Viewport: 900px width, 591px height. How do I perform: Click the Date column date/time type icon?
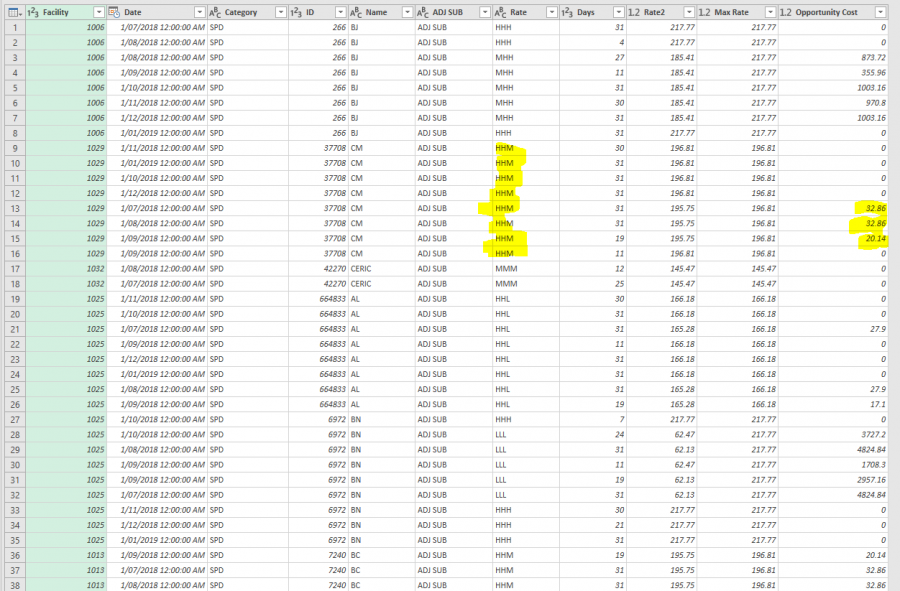click(115, 12)
